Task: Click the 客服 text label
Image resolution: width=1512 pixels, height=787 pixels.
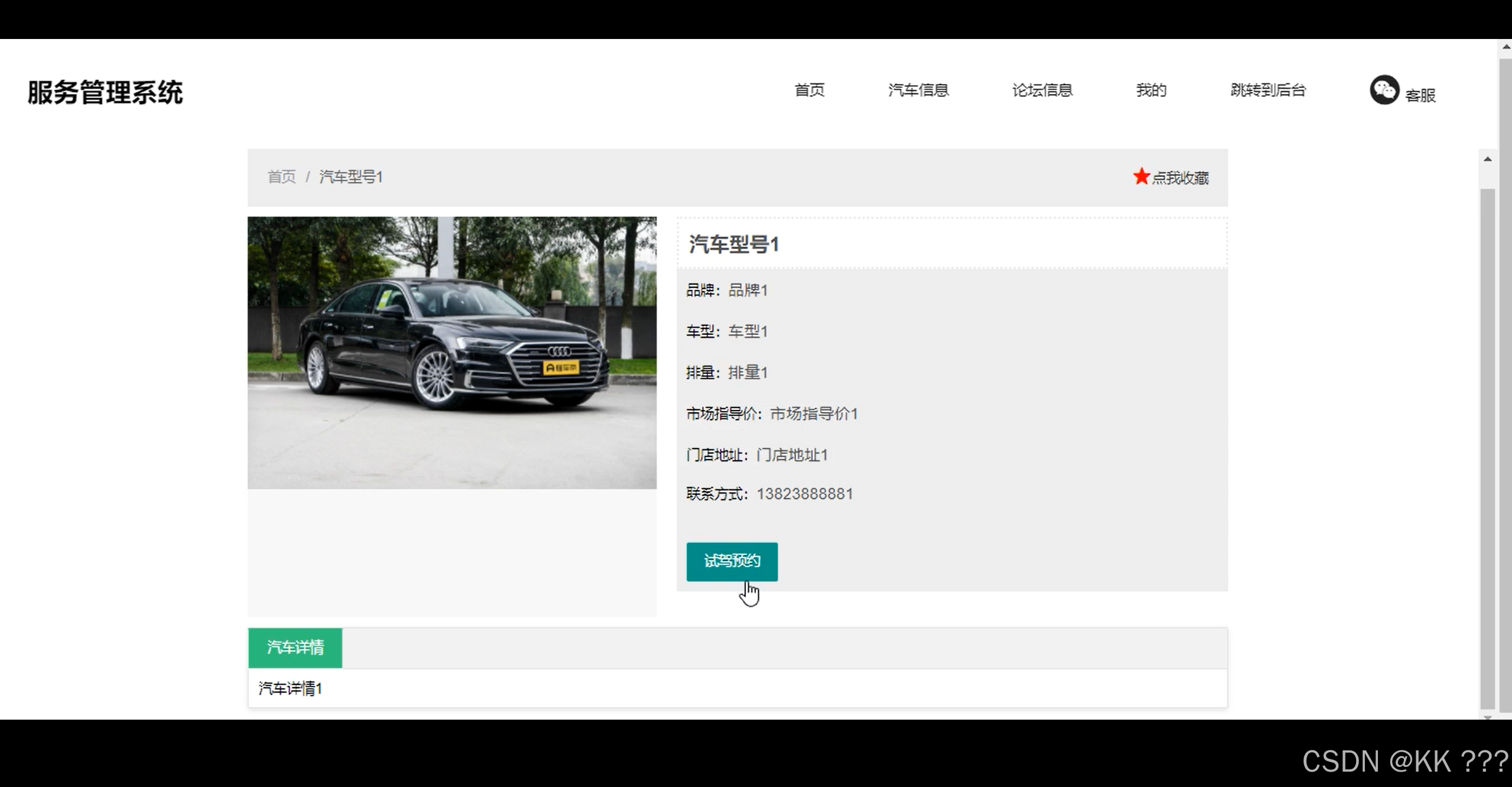Action: tap(1419, 93)
